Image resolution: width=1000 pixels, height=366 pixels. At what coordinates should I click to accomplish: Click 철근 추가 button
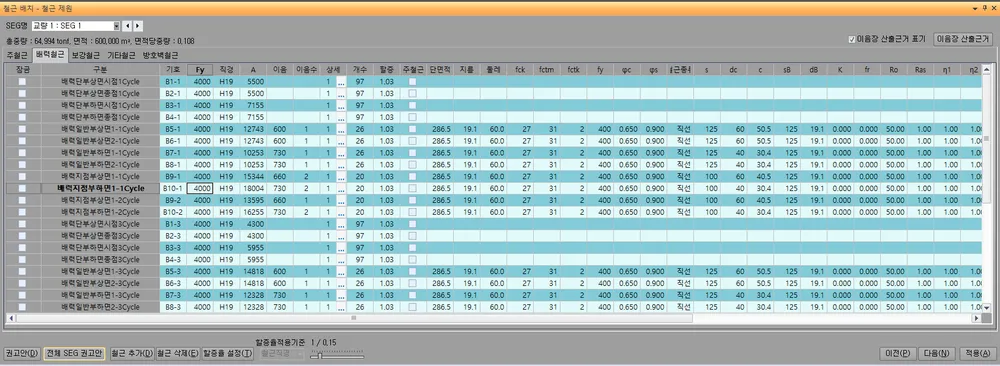tap(132, 354)
